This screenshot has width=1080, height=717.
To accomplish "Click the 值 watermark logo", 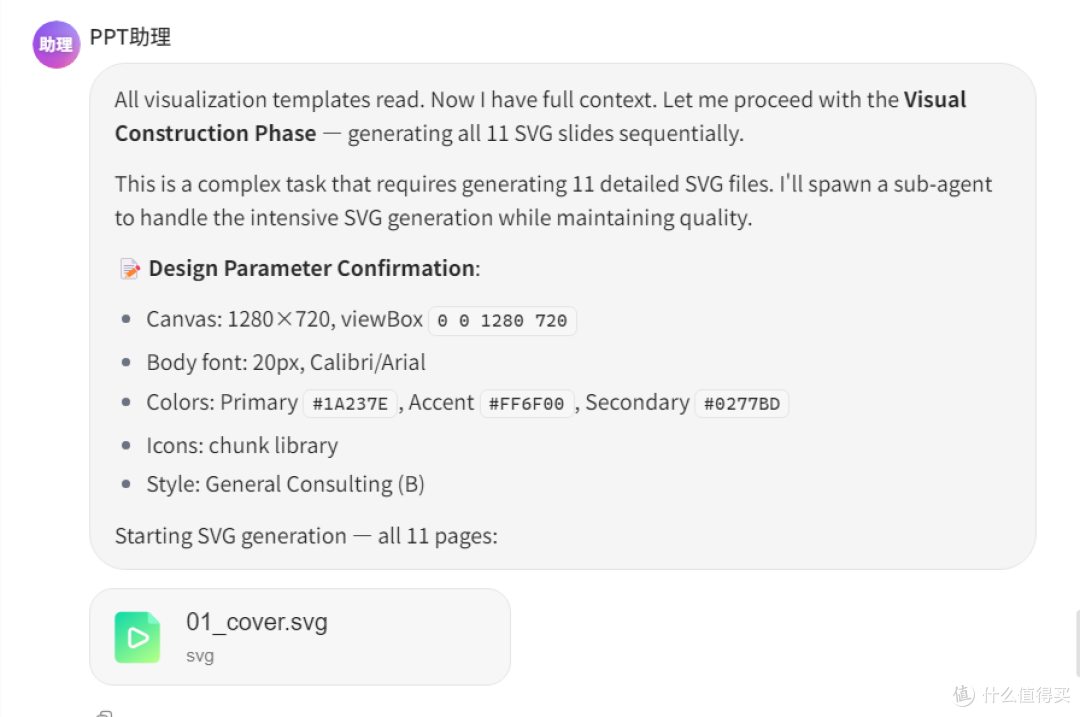I will pyautogui.click(x=964, y=694).
